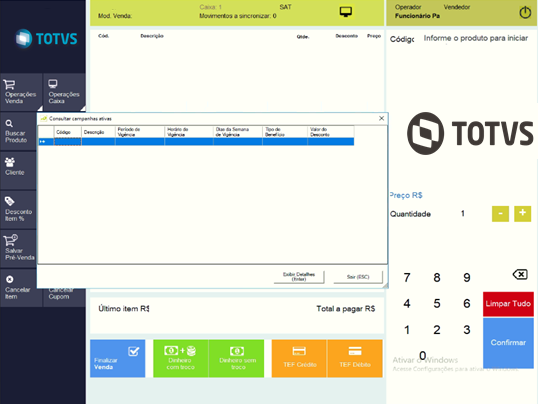Screen dimensions: 538x404
Task: Click Preço column header in sale list
Action: (374, 36)
